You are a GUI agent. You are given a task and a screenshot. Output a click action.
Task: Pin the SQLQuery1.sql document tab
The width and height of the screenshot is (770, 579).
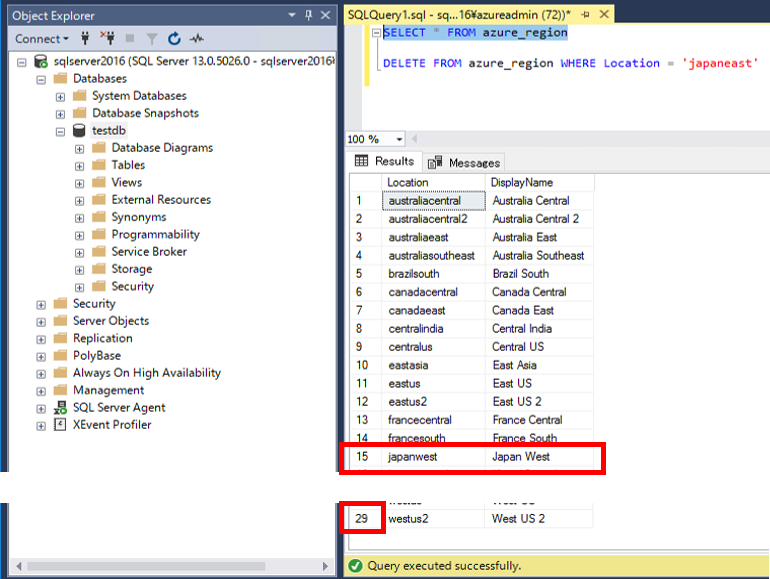(x=585, y=15)
